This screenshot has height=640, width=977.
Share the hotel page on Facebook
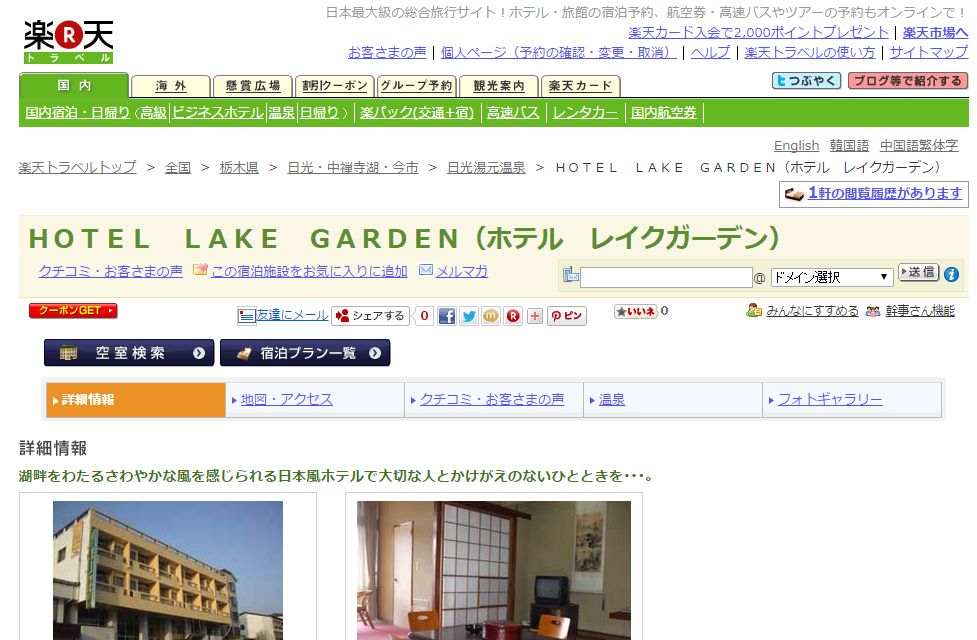447,316
